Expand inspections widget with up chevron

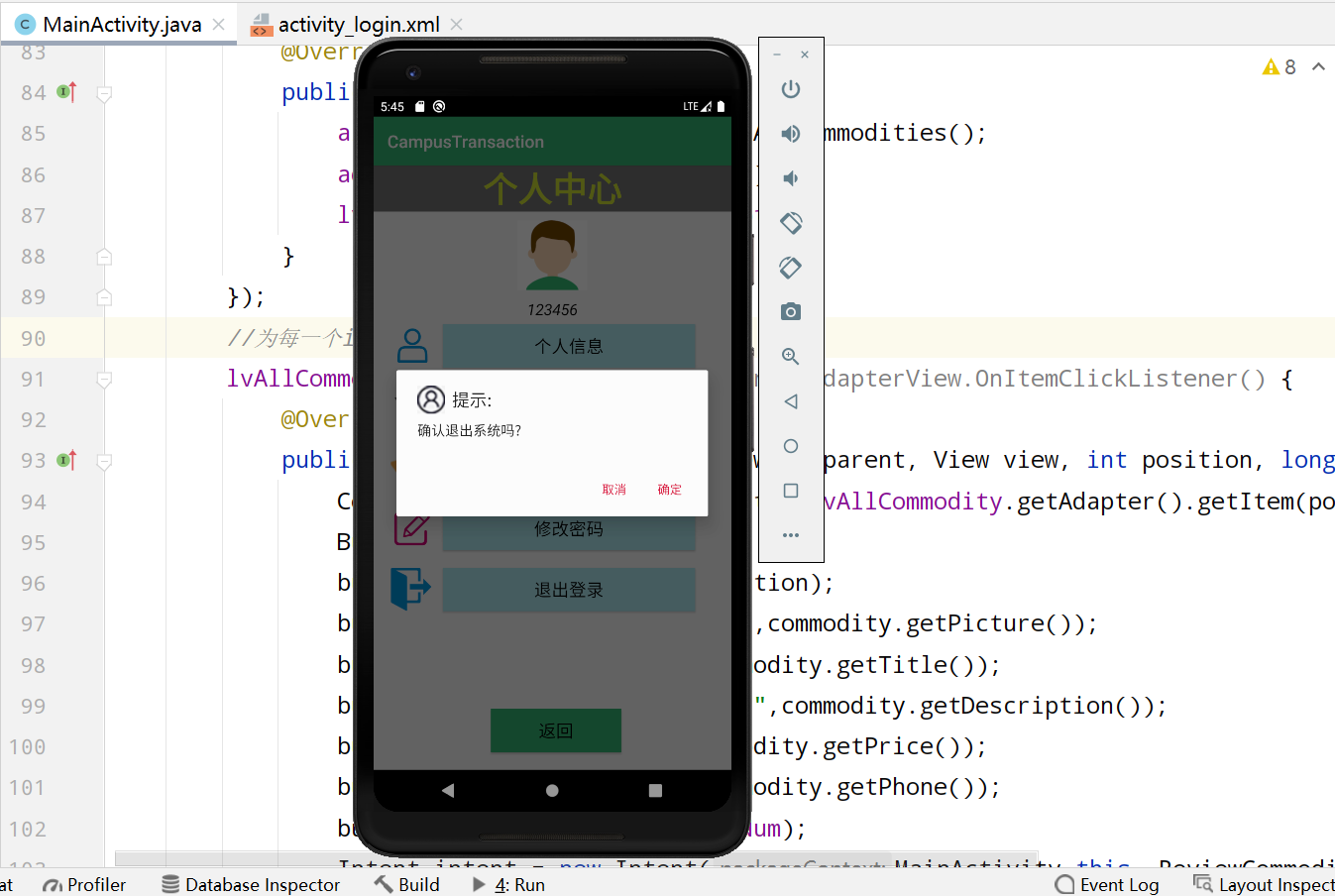pyautogui.click(x=1318, y=66)
